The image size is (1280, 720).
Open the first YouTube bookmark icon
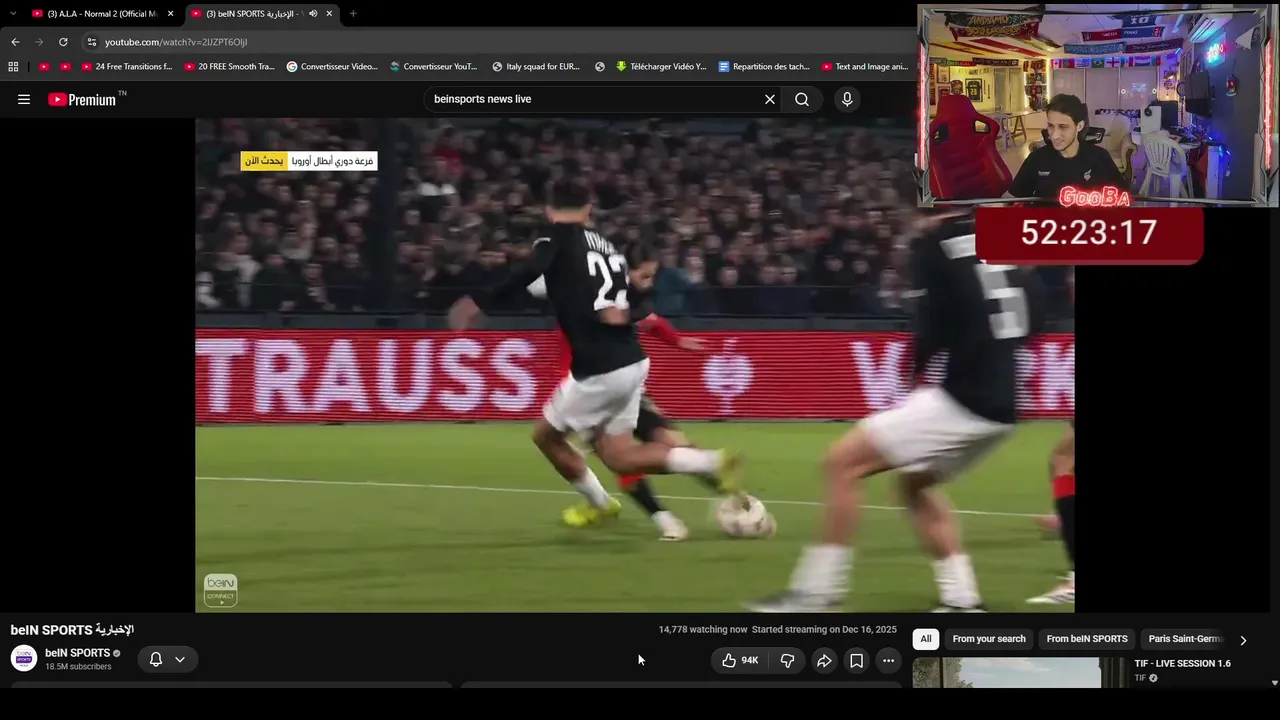[x=43, y=67]
